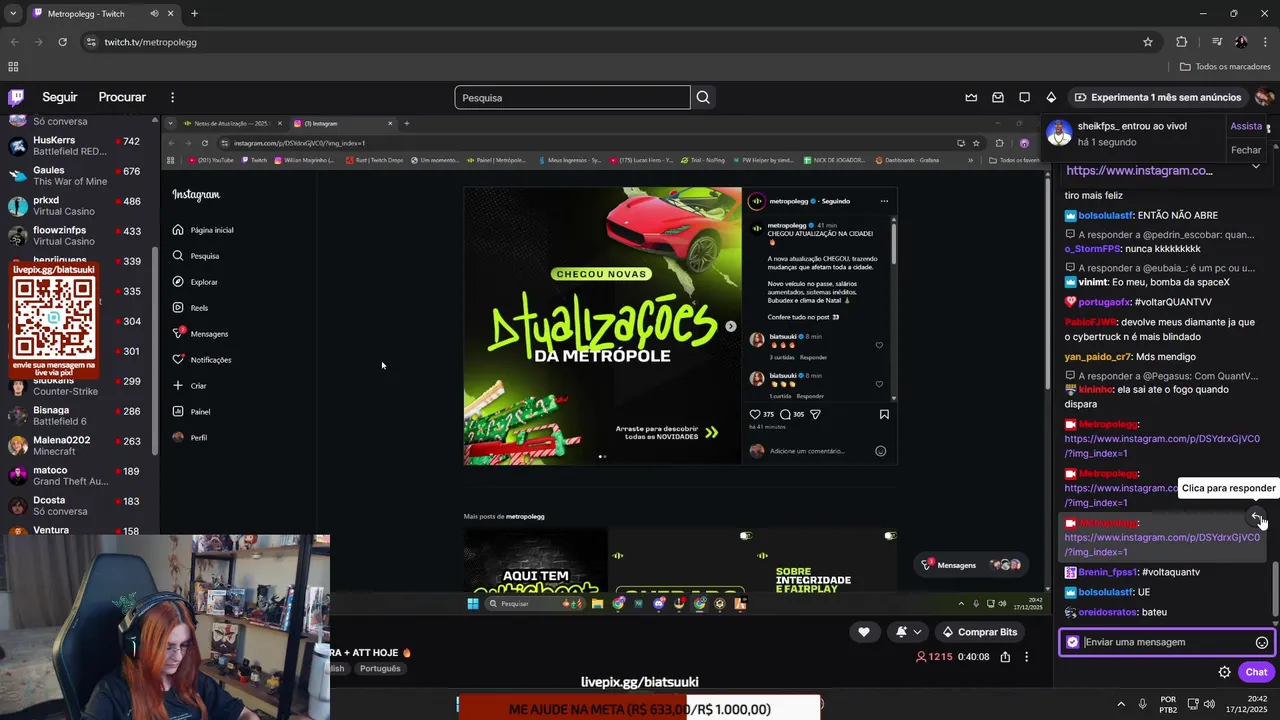Screen dimensions: 1280x720
Task: Toggle the stream notification bell
Action: click(901, 632)
